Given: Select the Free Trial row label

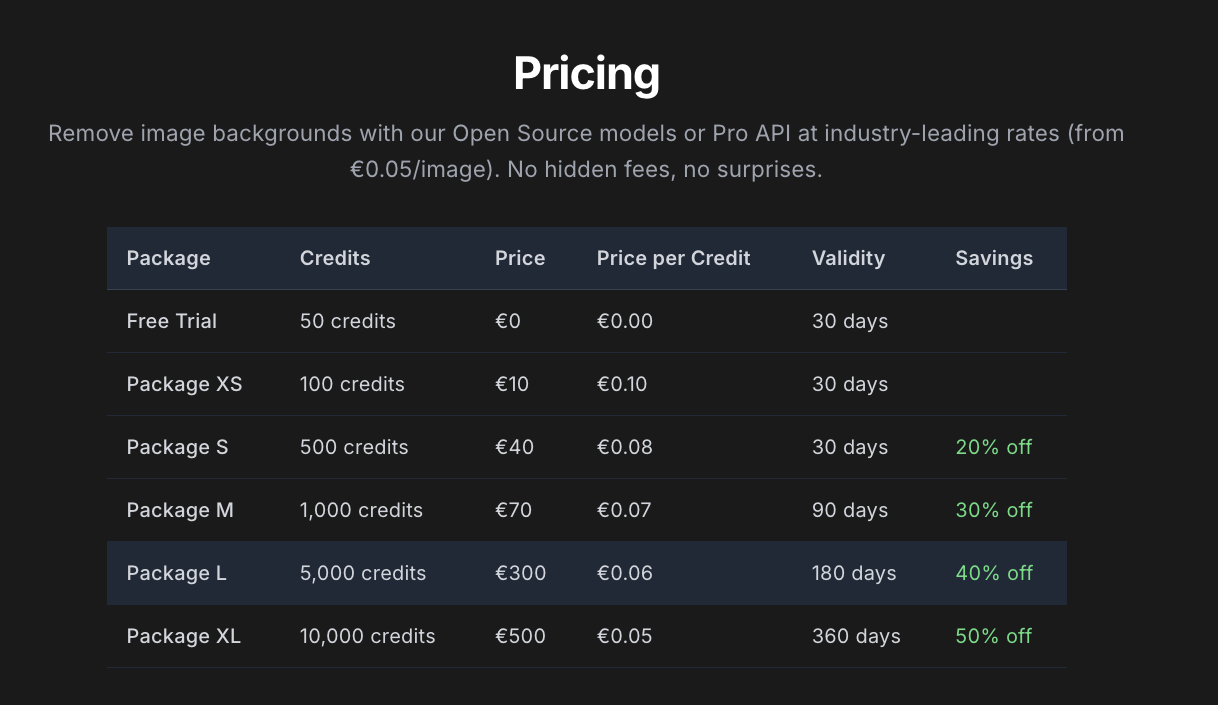Looking at the screenshot, I should point(172,321).
